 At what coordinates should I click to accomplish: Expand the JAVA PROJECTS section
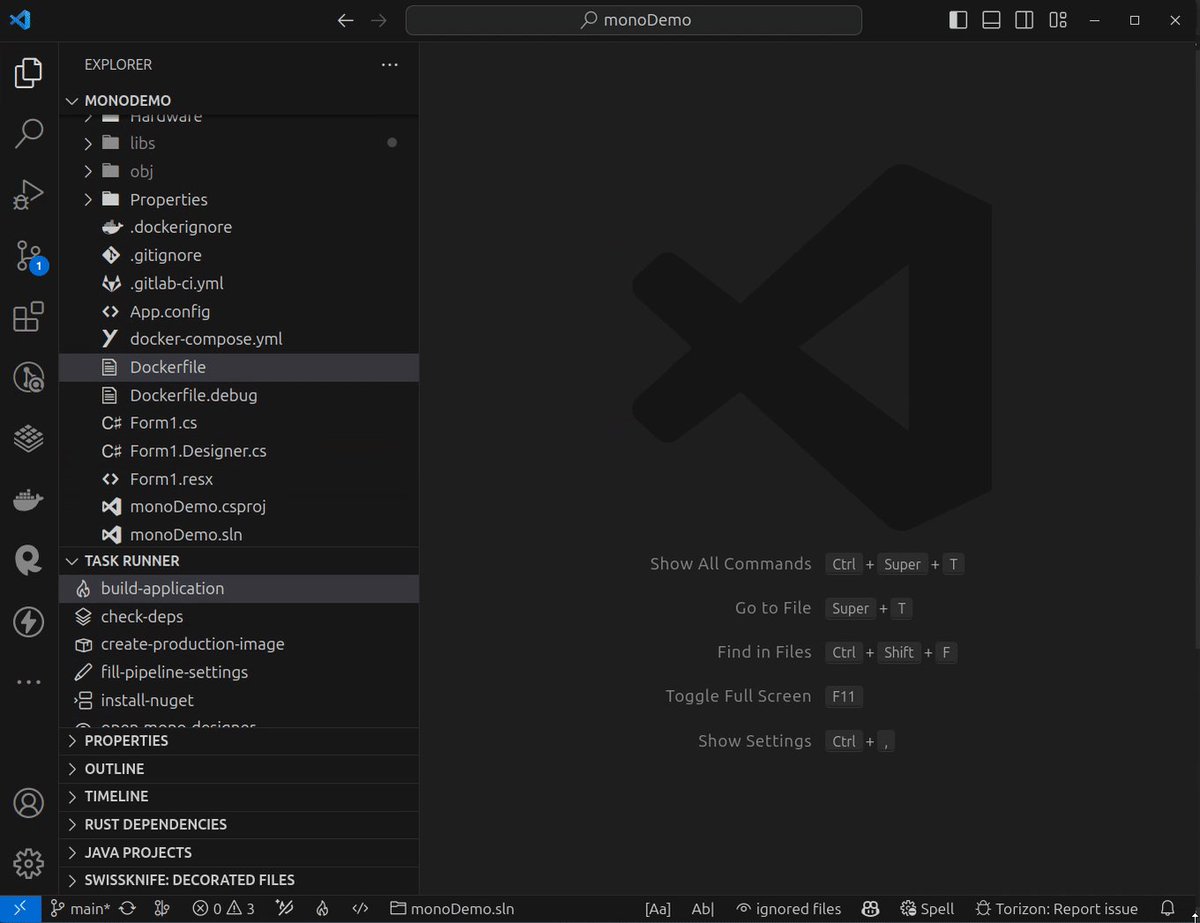(239, 853)
